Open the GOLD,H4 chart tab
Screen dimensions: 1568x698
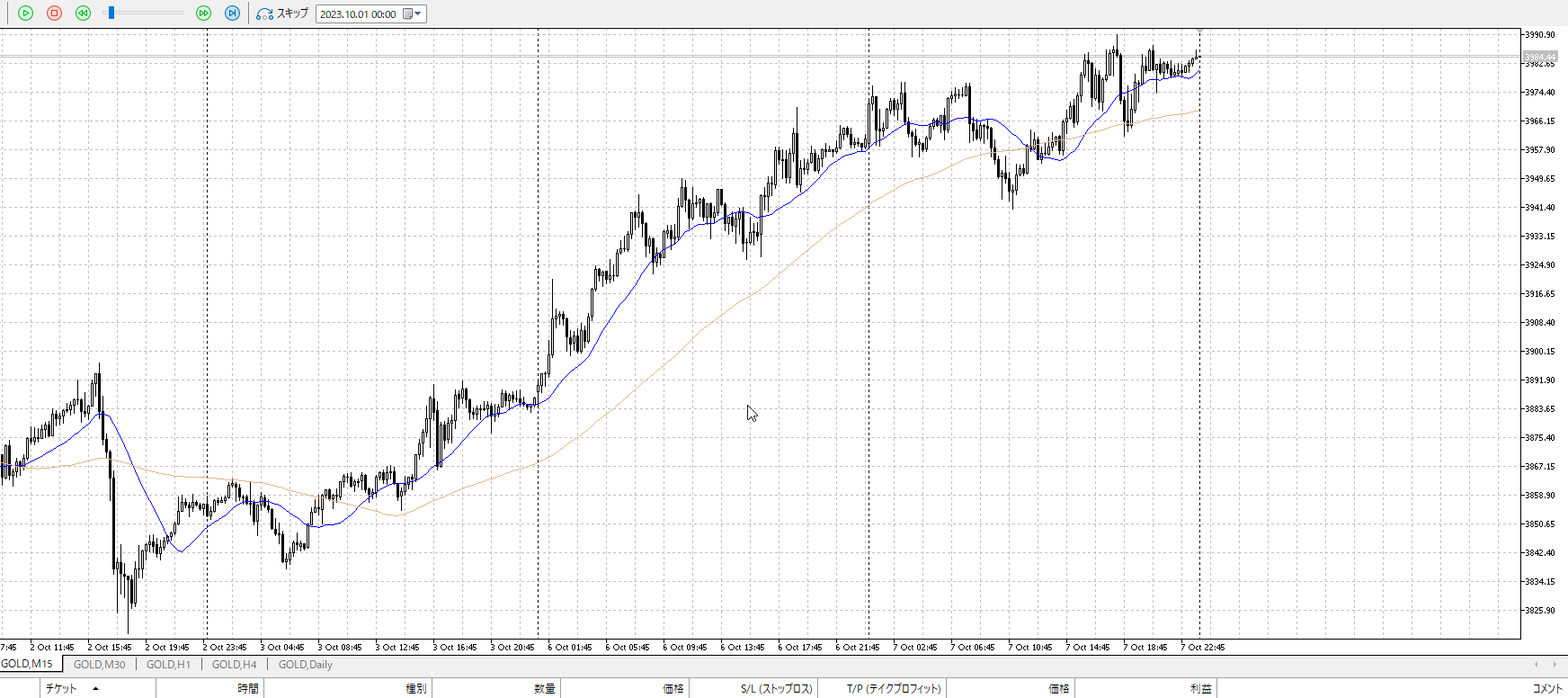(234, 665)
